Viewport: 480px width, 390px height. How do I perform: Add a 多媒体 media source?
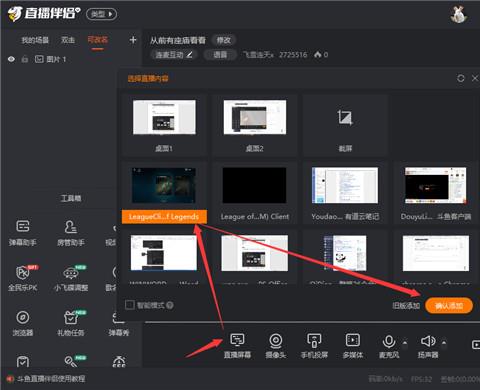coord(353,346)
